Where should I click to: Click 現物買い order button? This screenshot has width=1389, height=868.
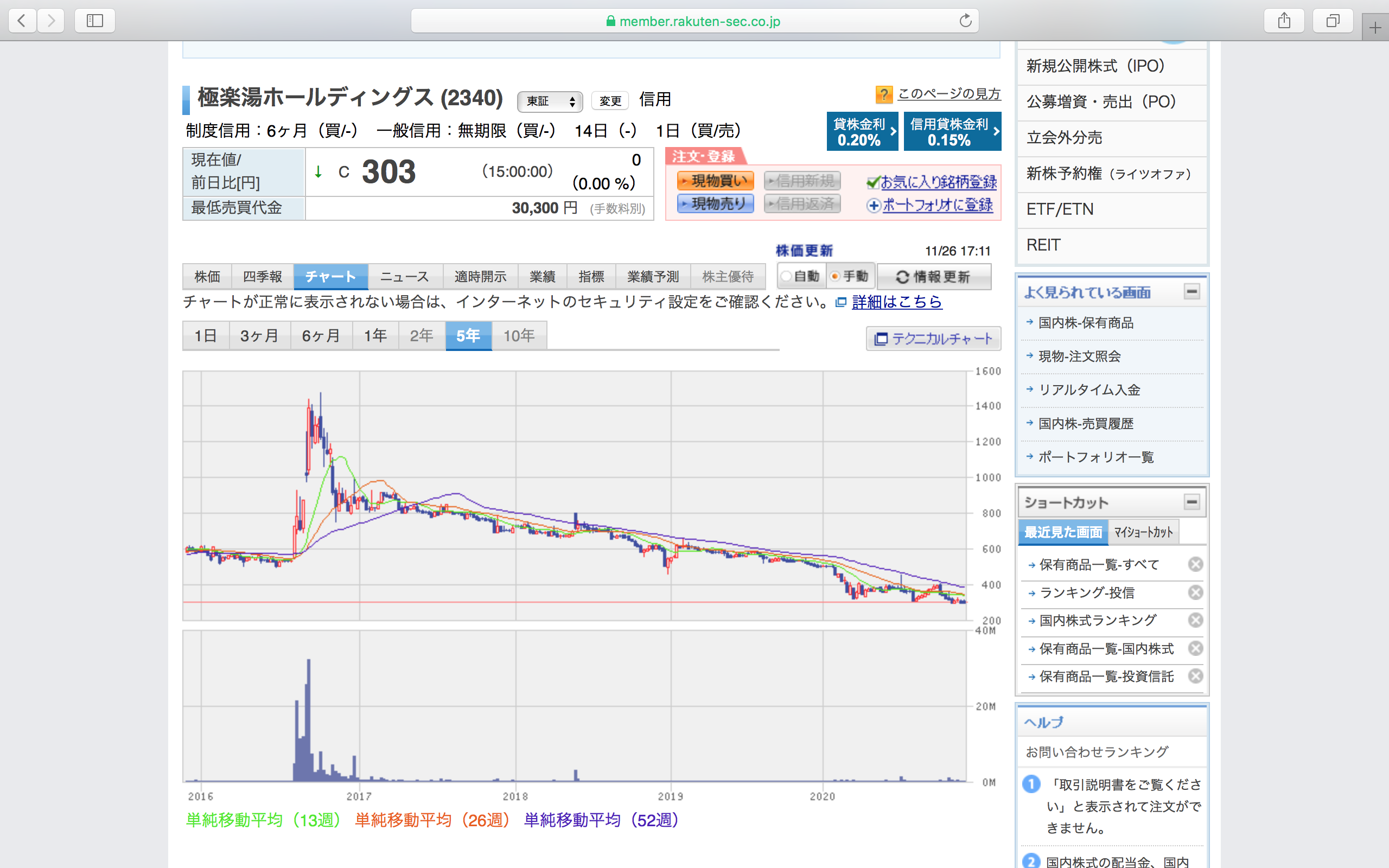tap(715, 181)
